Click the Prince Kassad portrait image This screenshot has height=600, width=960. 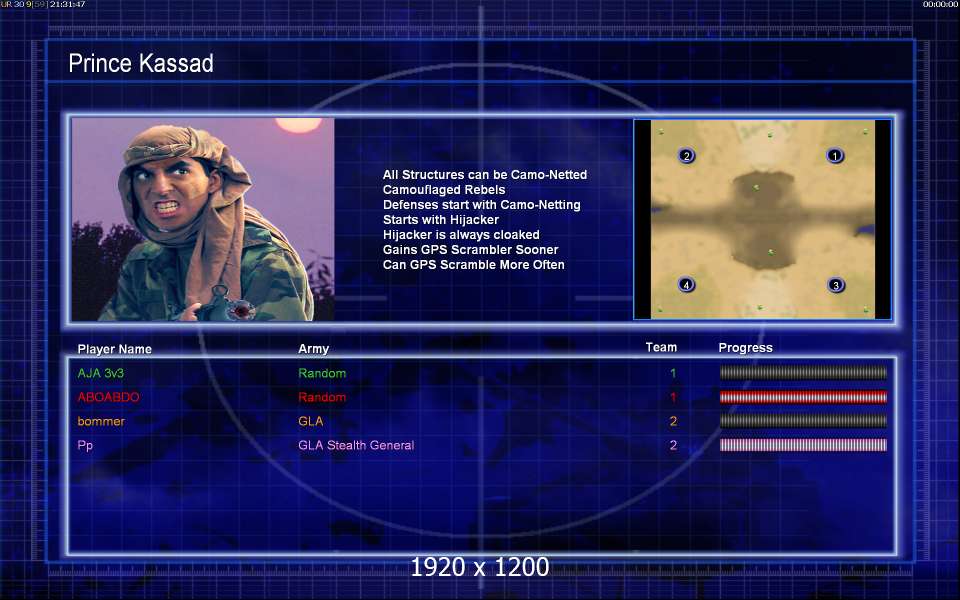203,219
